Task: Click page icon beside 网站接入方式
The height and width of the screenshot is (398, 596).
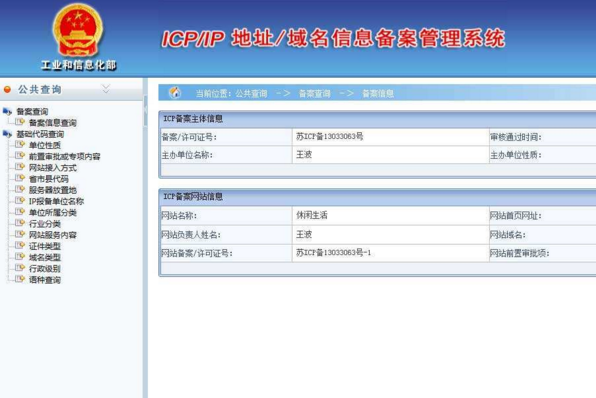Action: (20, 167)
